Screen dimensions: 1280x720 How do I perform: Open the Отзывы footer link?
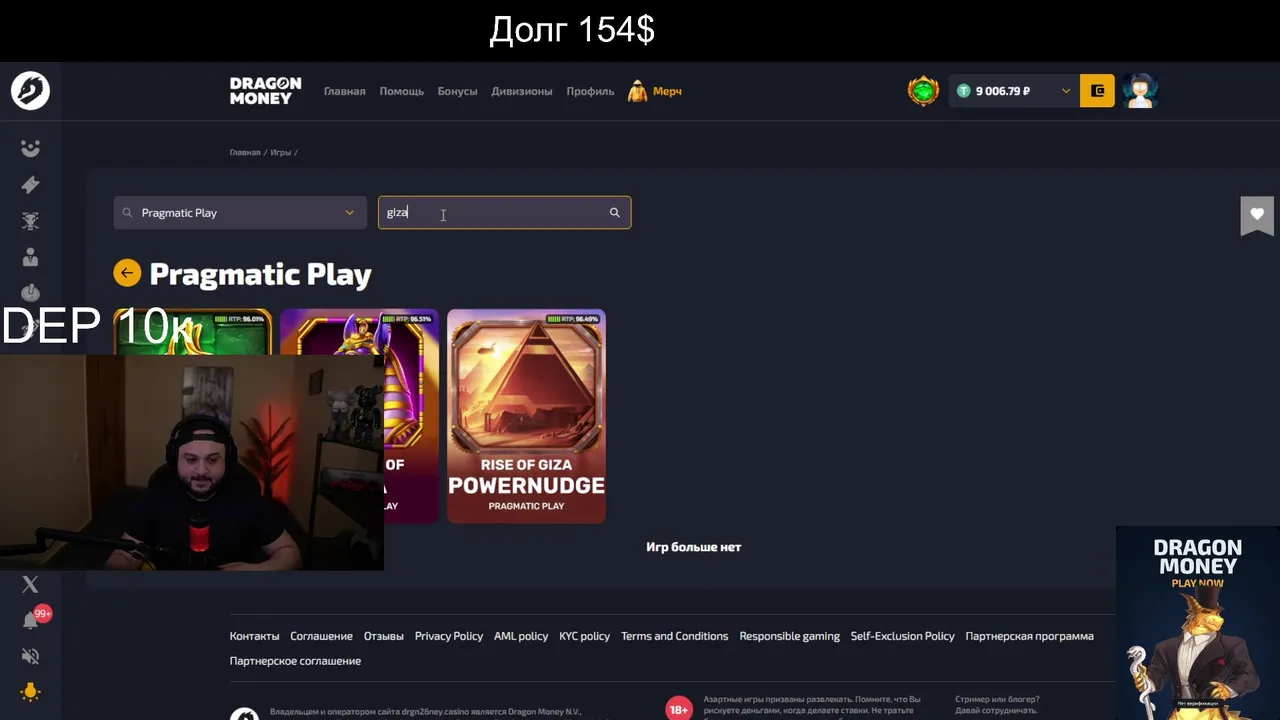pyautogui.click(x=383, y=636)
